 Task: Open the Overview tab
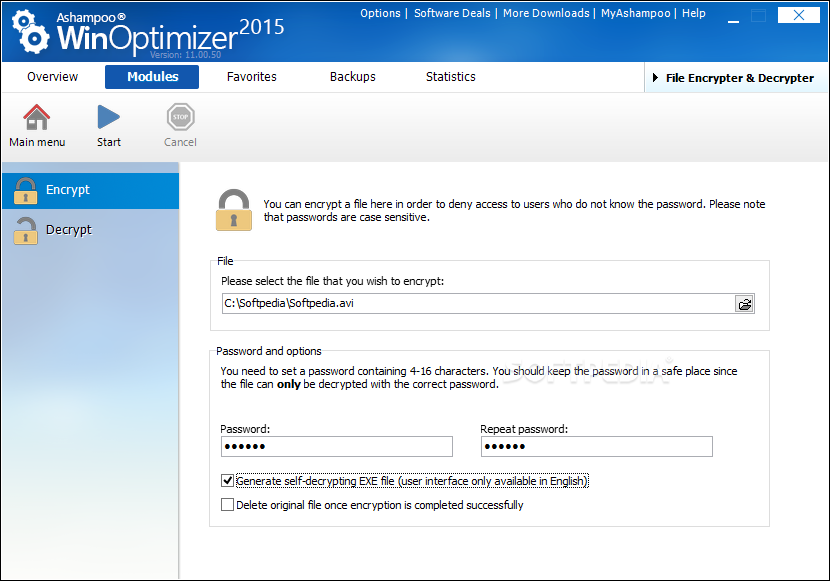52,77
